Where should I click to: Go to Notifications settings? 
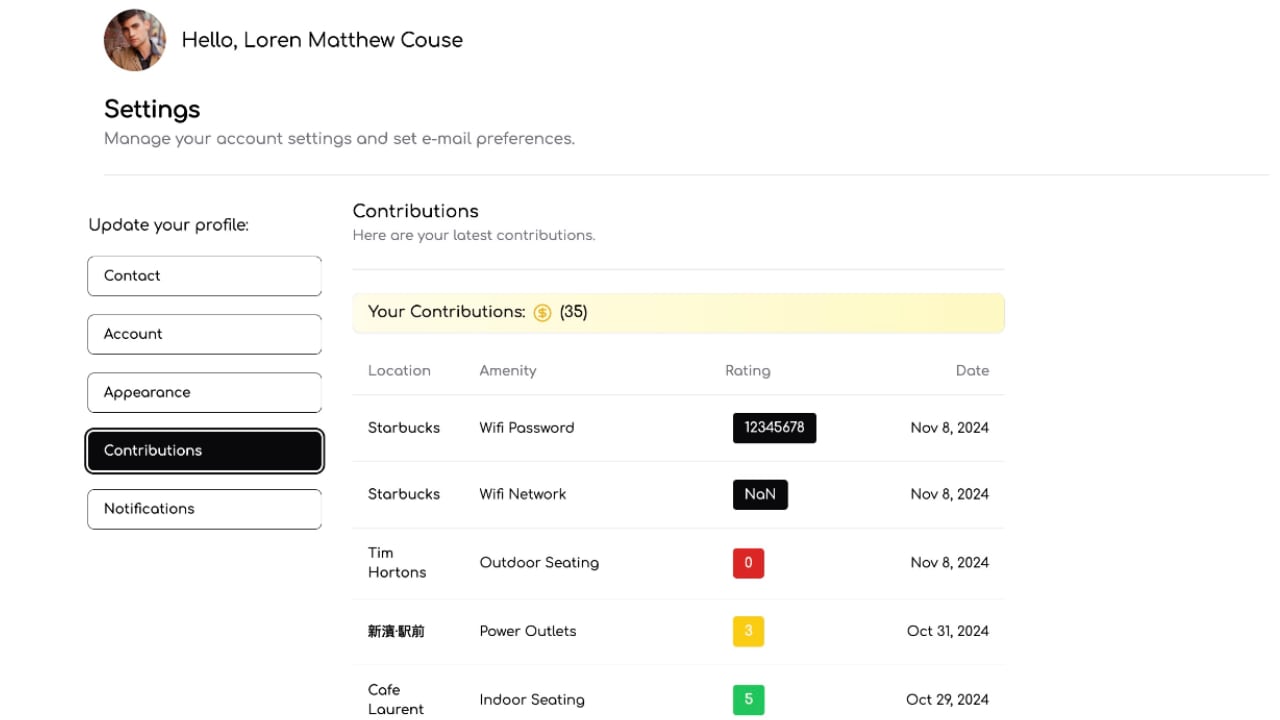[204, 509]
